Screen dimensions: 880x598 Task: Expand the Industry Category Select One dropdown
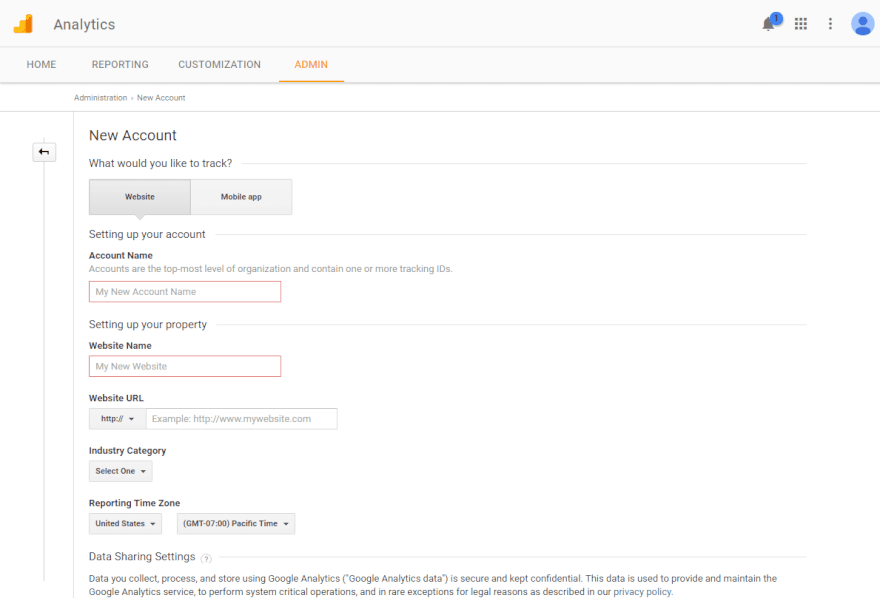click(x=121, y=471)
